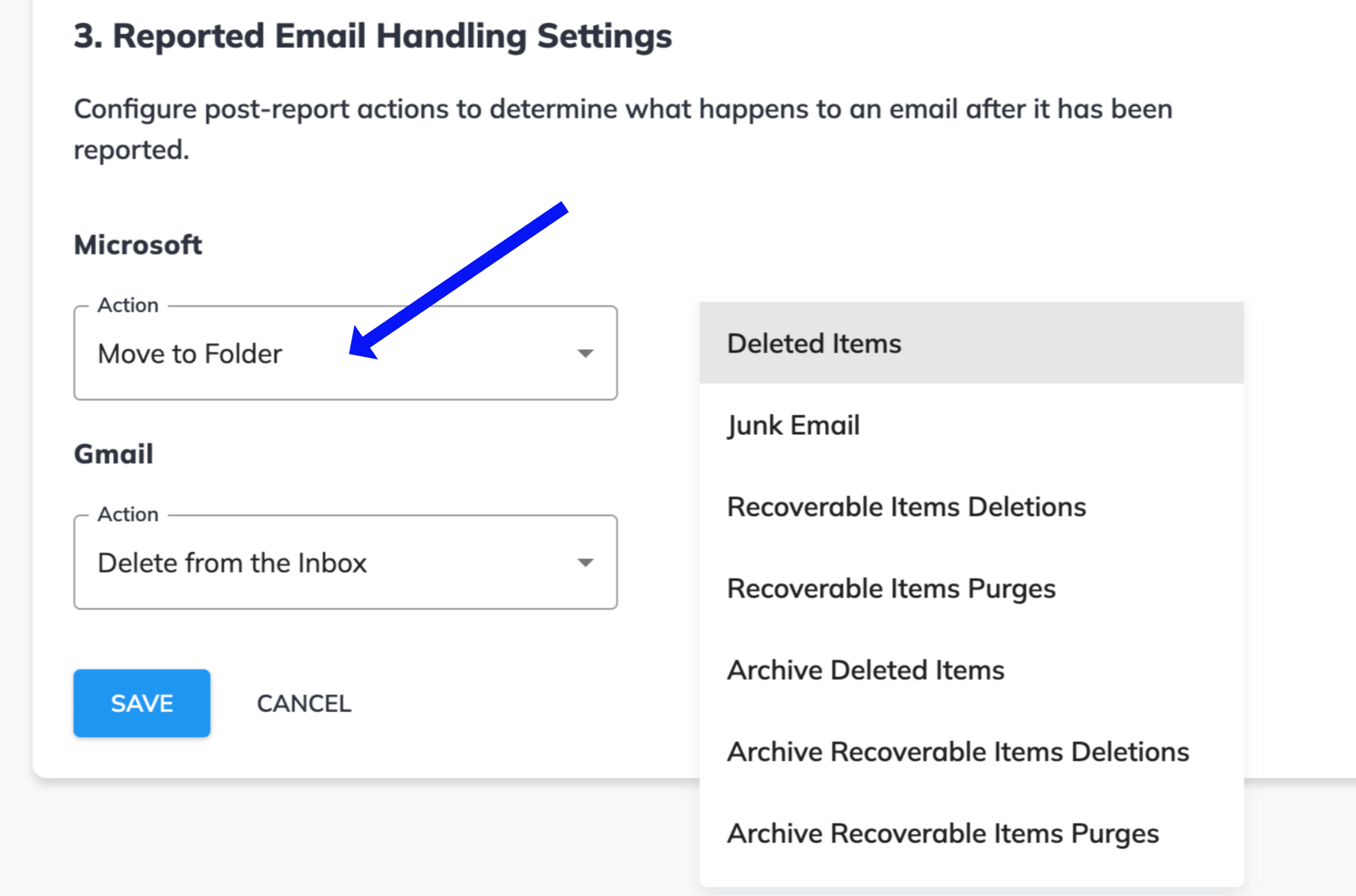Select Archive Deleted Items
1356x896 pixels.
866,669
